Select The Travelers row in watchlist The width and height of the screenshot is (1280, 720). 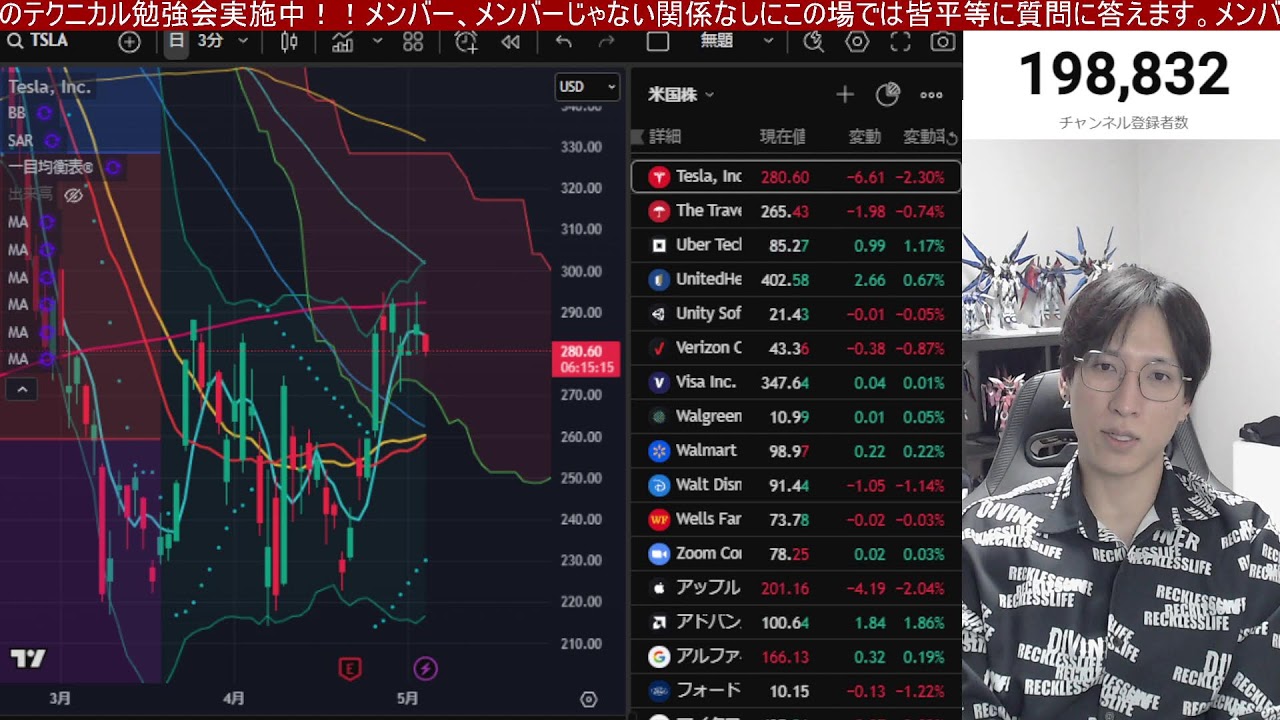coord(796,211)
